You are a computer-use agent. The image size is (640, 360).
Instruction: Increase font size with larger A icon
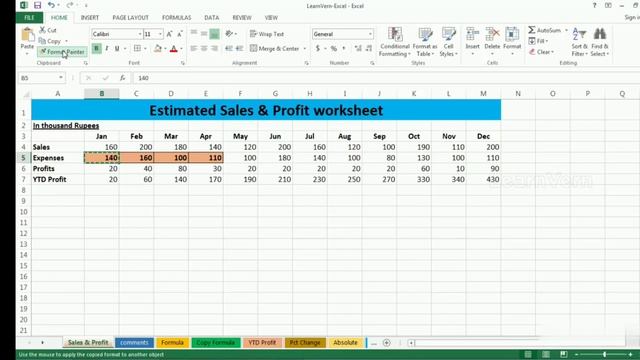(169, 34)
